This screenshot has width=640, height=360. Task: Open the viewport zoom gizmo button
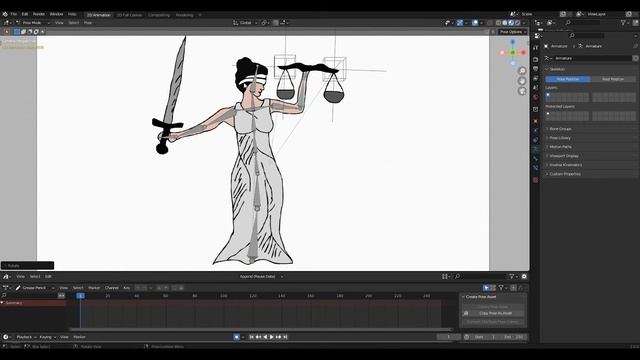click(522, 71)
